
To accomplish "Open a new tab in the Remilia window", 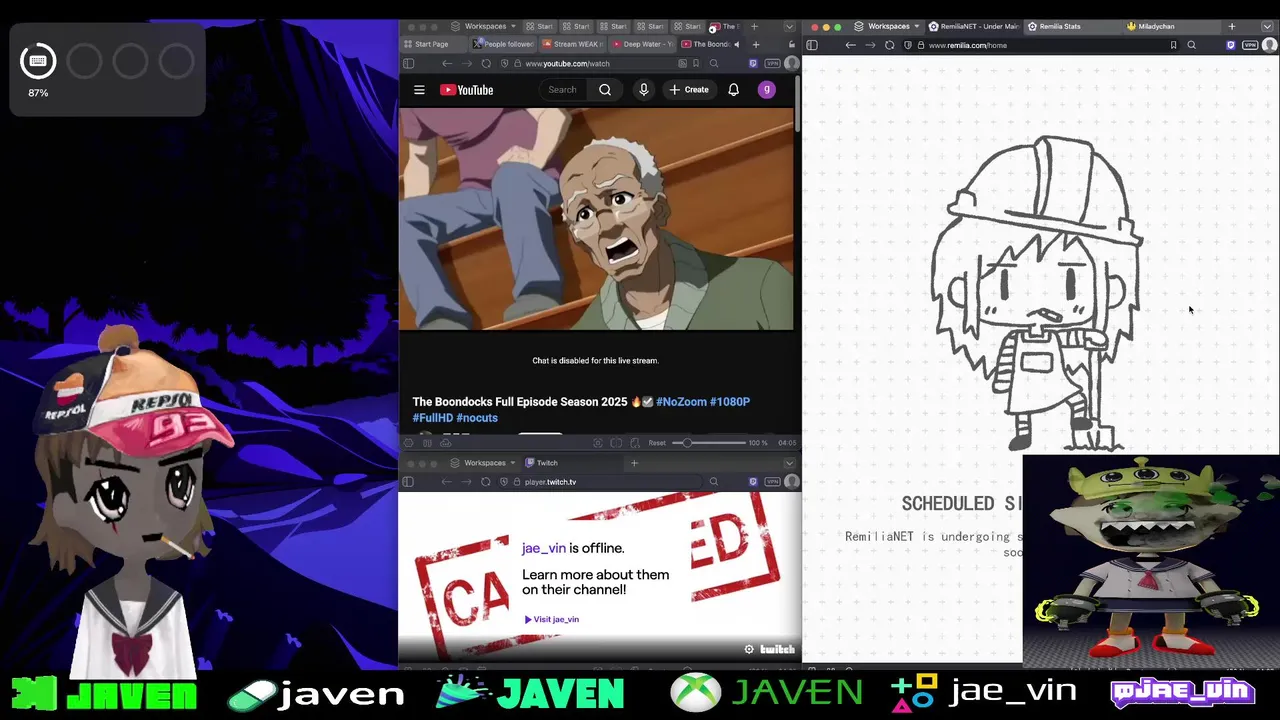I will (1232, 26).
